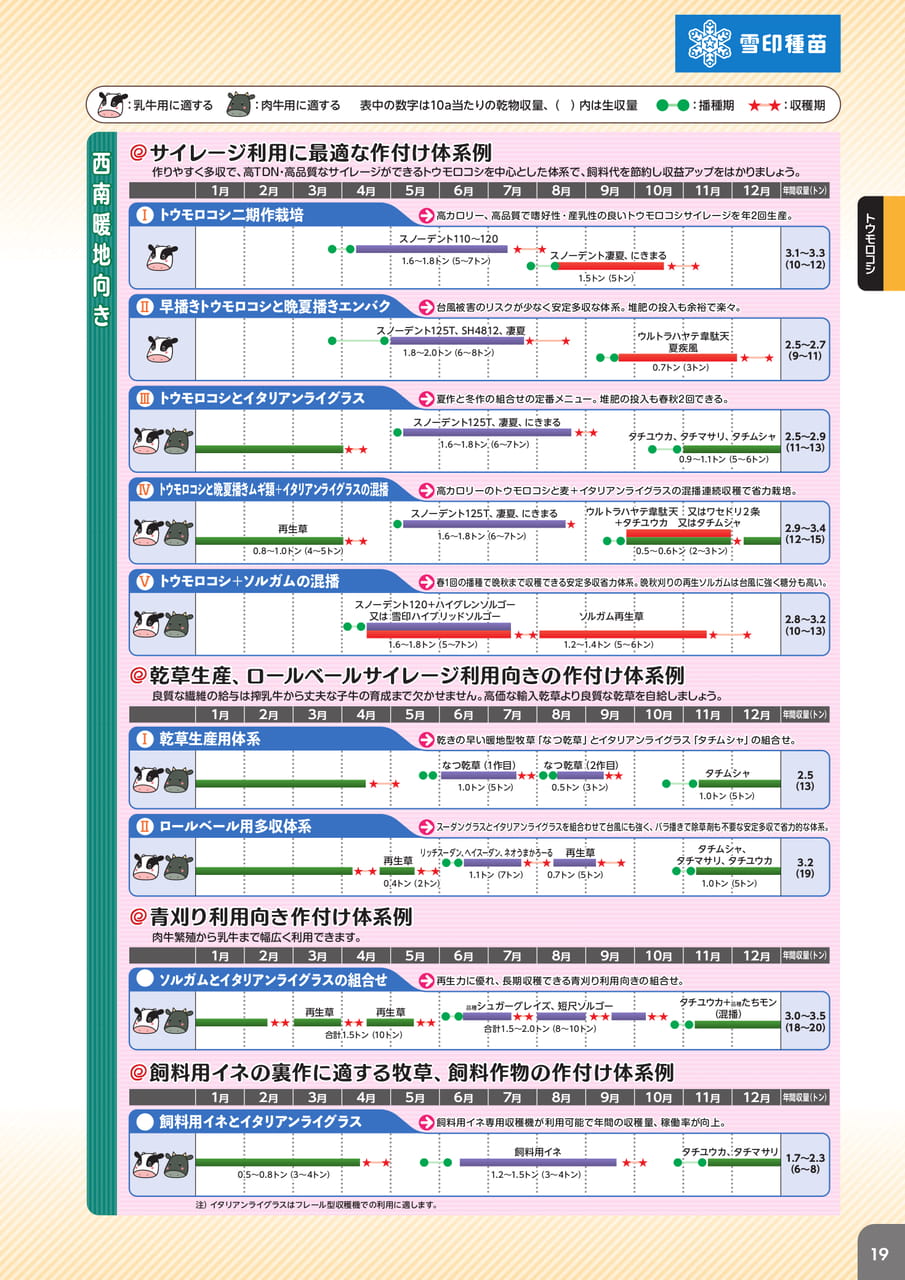Click the yield cell 1.7〜2.3 (6〜8)

[805, 1162]
